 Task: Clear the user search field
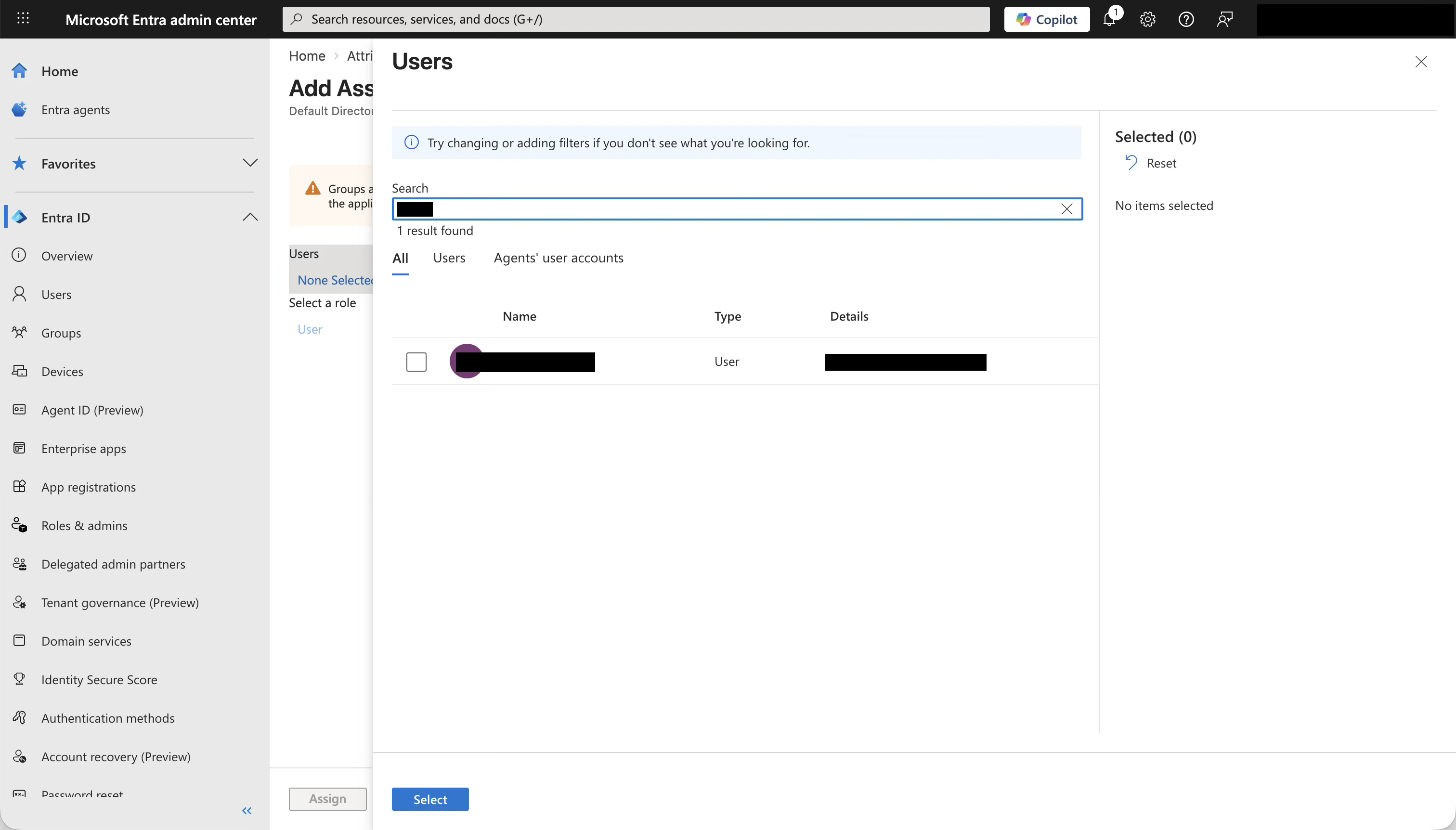coord(1066,209)
